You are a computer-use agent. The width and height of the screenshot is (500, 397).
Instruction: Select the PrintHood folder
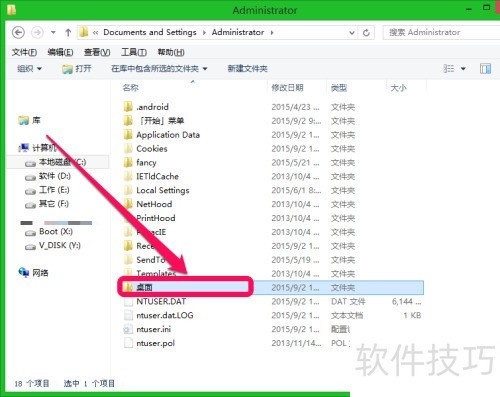tap(156, 218)
